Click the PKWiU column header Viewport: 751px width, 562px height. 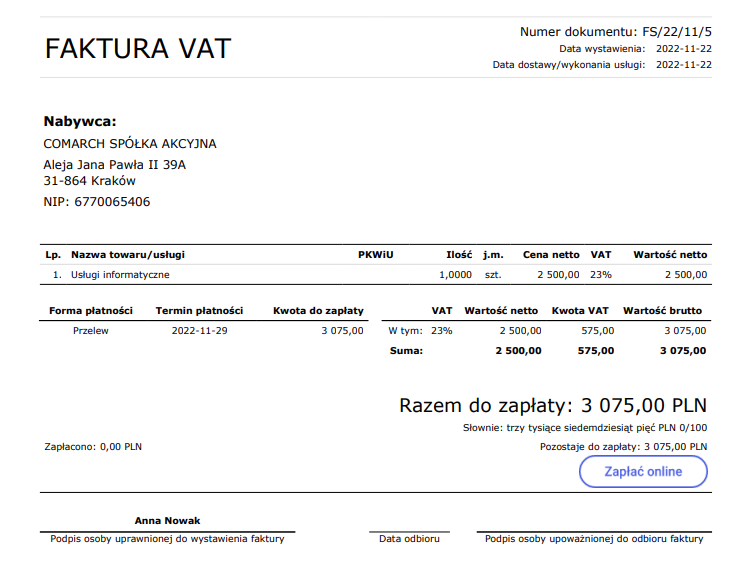(376, 255)
